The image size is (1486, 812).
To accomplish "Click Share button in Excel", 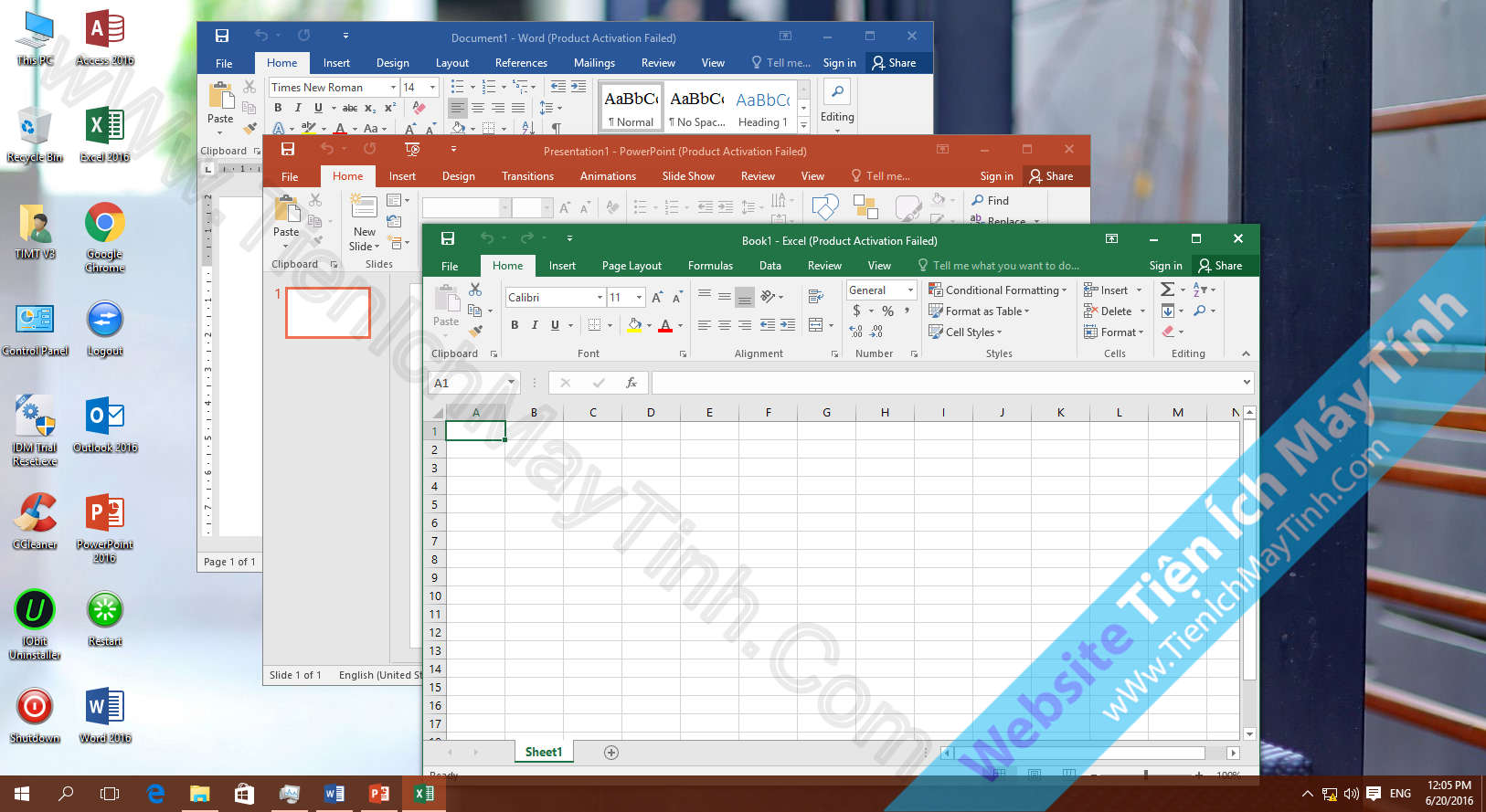I will pos(1220,266).
